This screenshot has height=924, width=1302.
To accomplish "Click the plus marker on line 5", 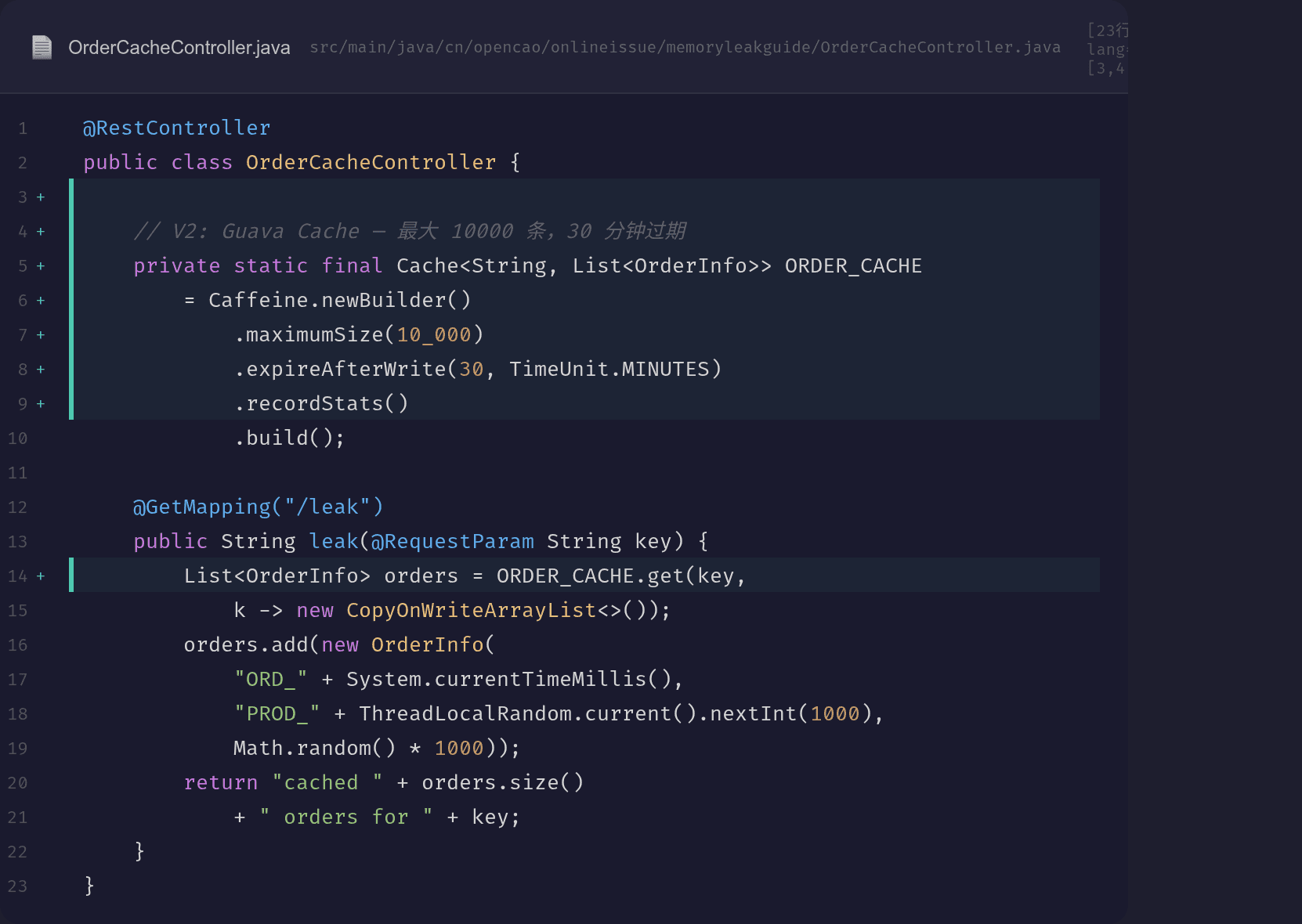I will (x=41, y=266).
